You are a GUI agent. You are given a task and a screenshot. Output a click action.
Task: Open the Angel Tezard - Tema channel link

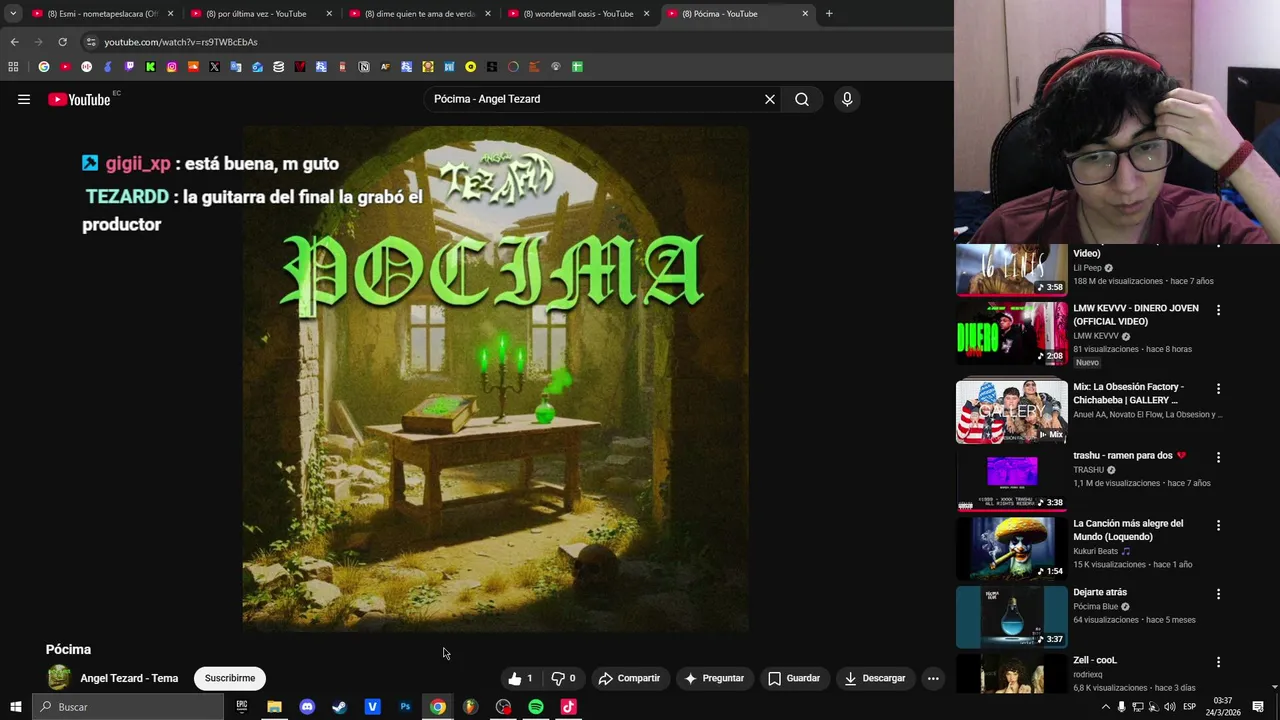[129, 678]
